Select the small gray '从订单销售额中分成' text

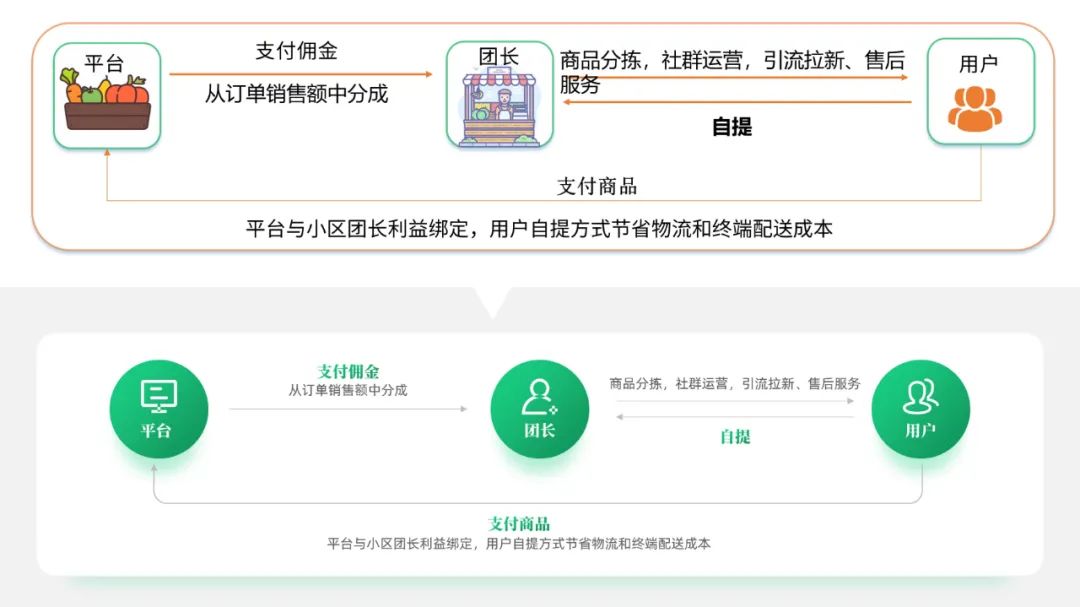point(348,390)
